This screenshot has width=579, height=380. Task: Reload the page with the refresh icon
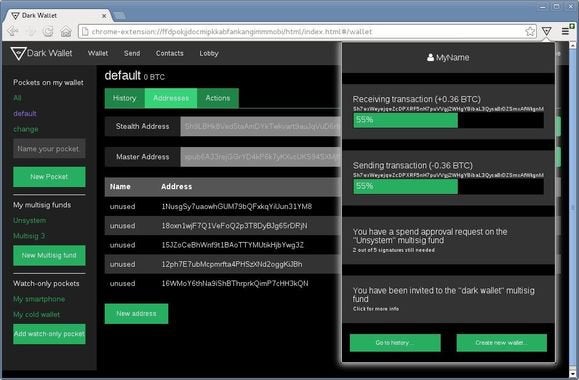[x=48, y=31]
